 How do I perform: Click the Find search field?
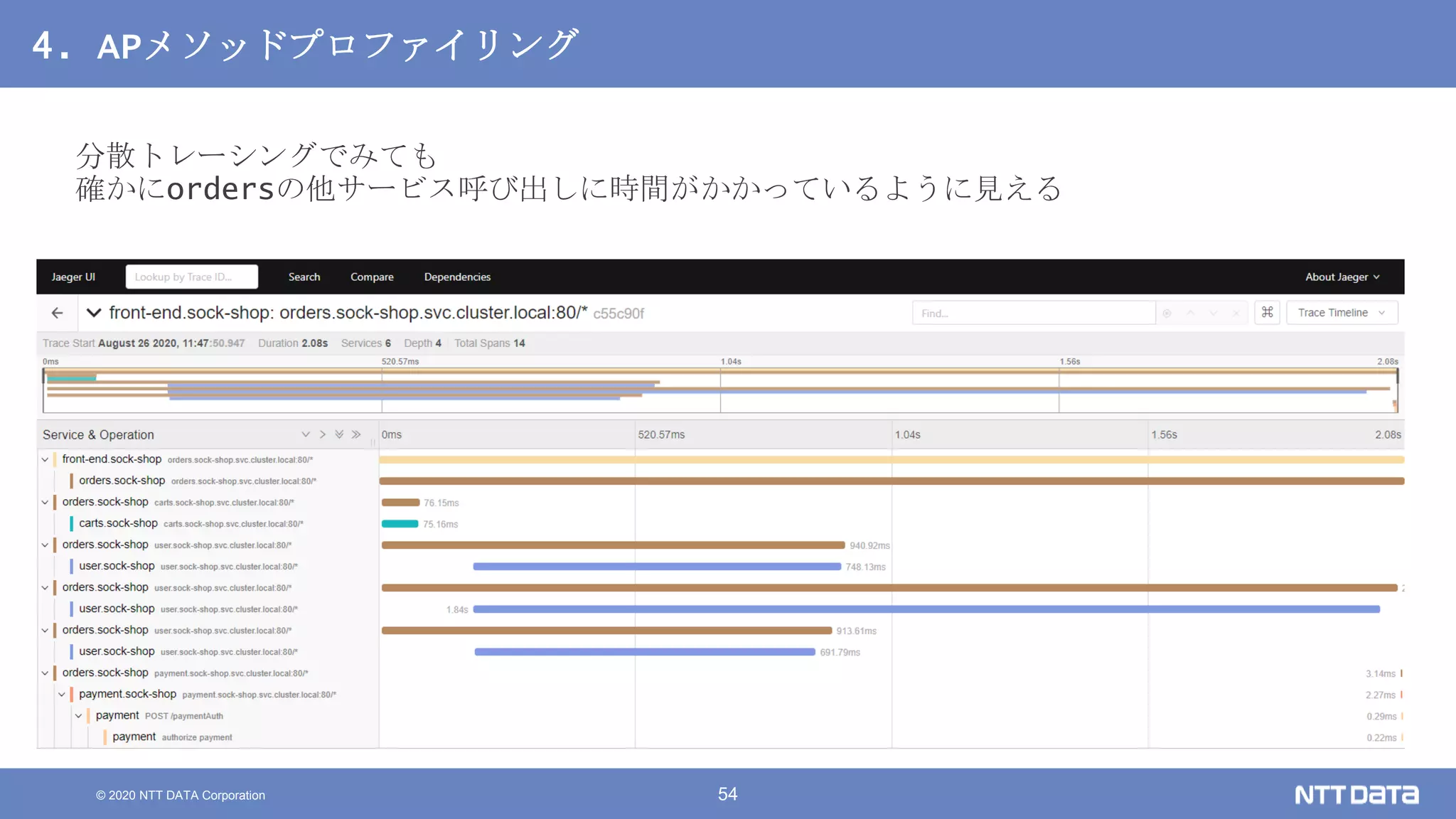coord(1034,313)
